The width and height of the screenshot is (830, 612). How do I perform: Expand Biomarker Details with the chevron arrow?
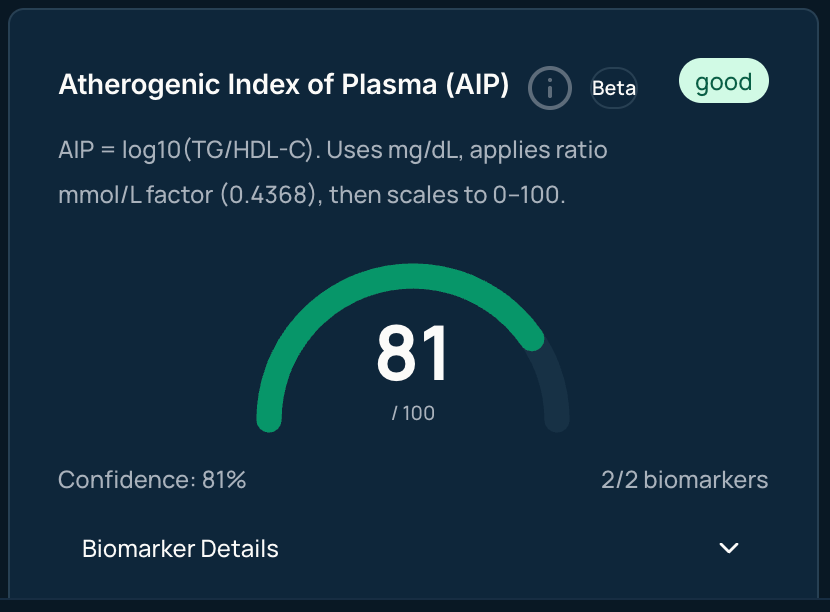[729, 548]
